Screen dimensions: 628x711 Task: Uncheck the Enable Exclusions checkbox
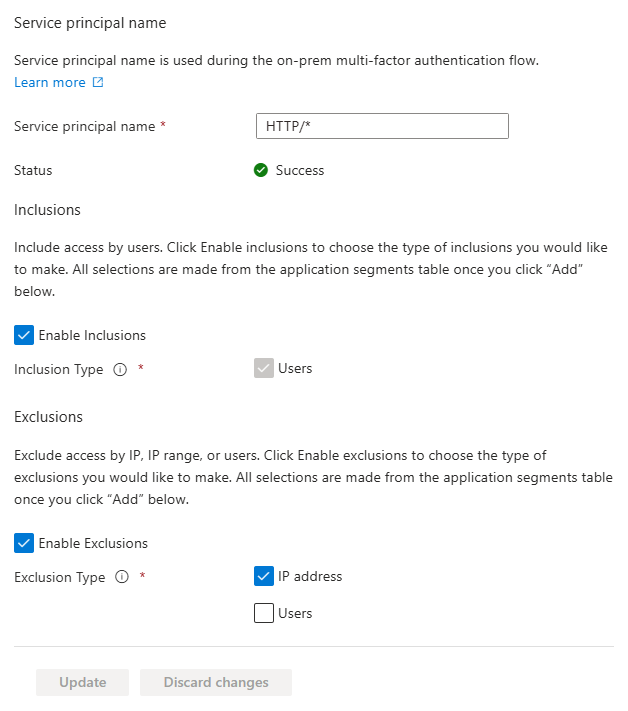click(x=24, y=543)
